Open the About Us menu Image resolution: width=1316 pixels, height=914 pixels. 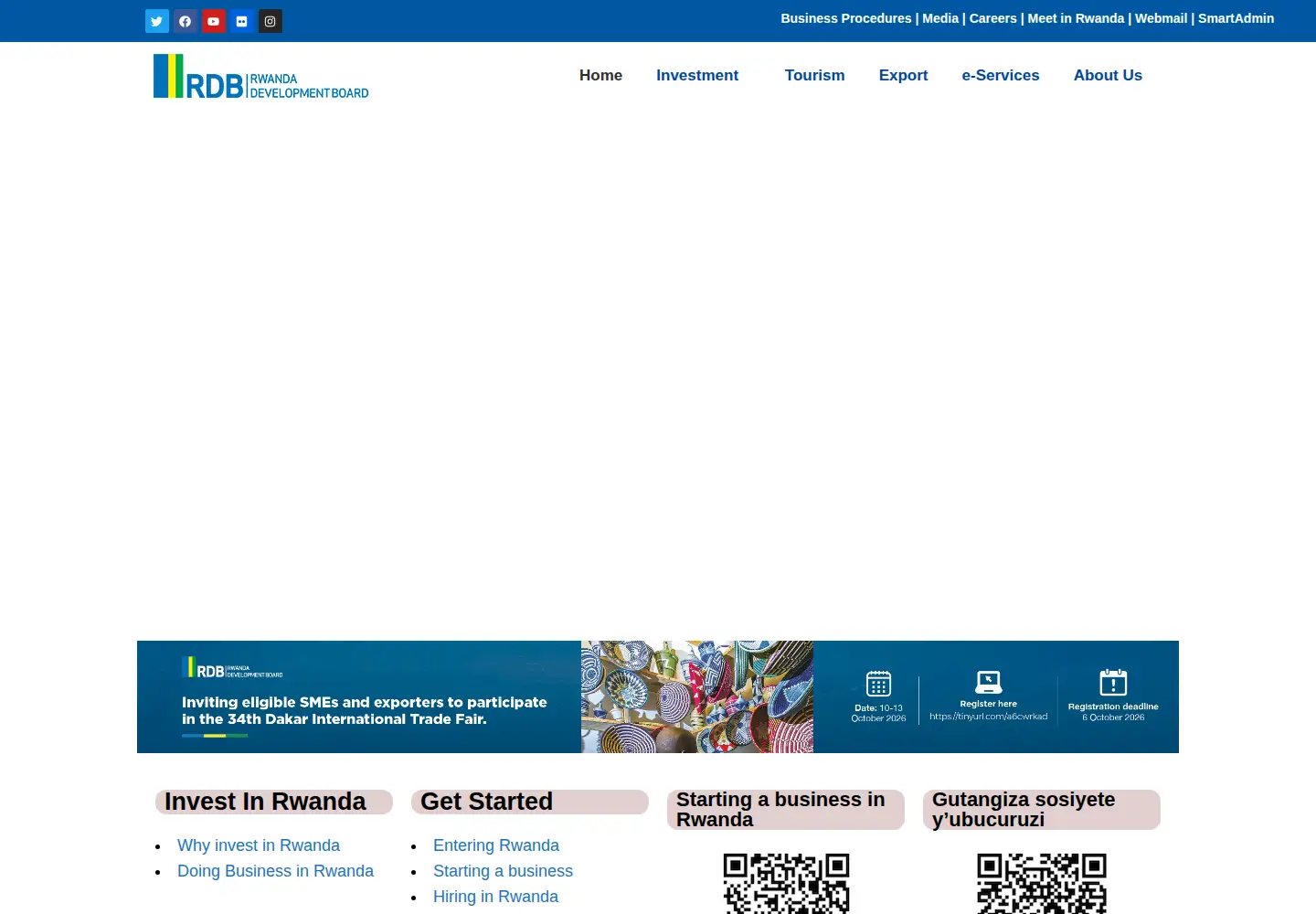click(1108, 75)
